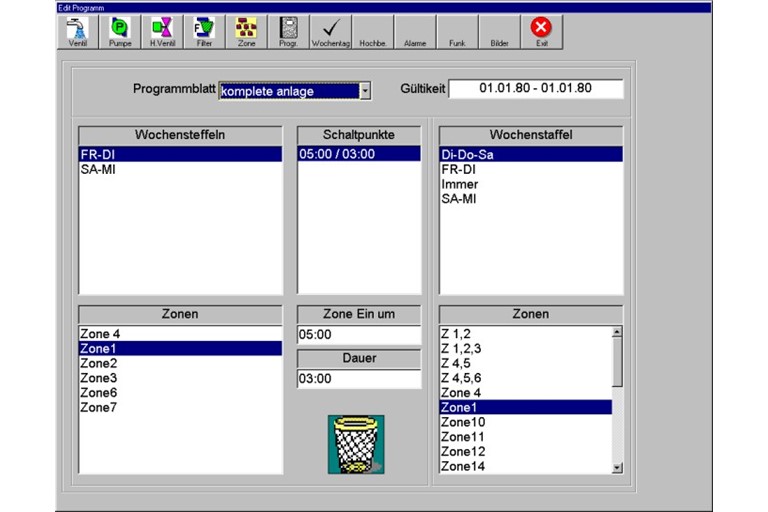Screen dimensions: 768x512
Task: Select SA-MI in the Wochensteffeln list
Action: [x=96, y=170]
